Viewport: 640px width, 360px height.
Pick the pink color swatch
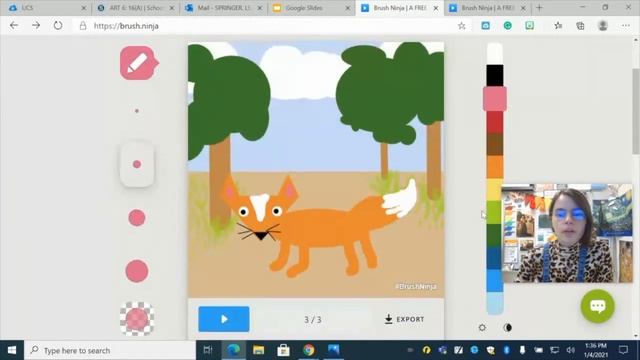pyautogui.click(x=495, y=98)
